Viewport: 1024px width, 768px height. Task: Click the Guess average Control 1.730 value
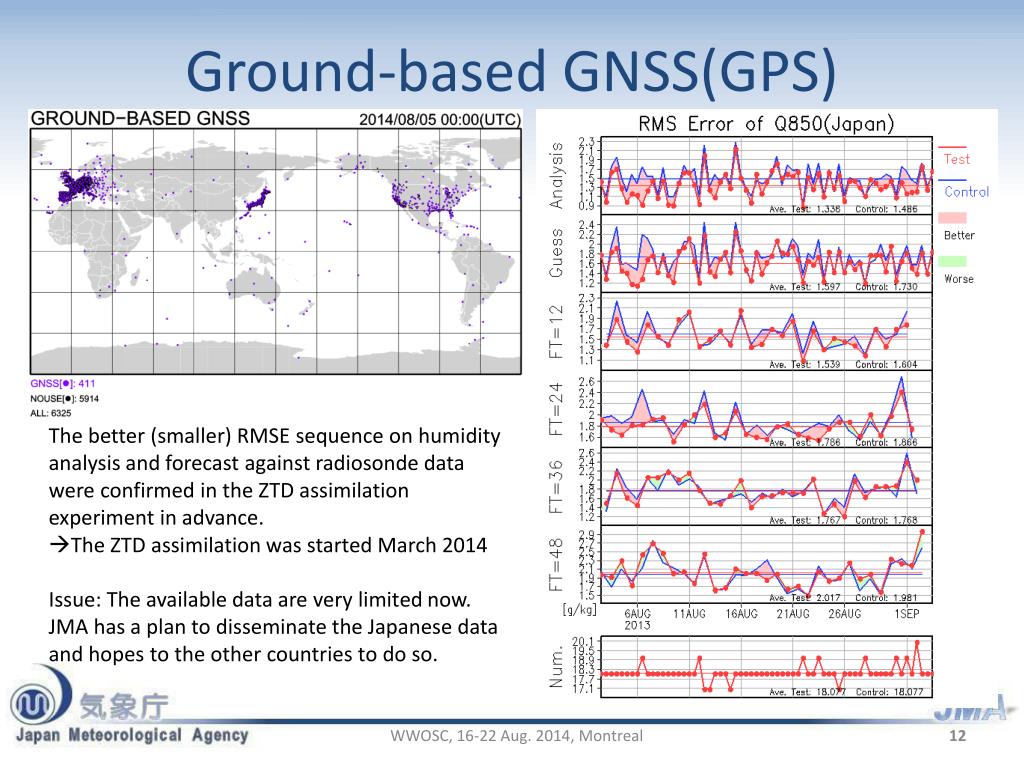(886, 287)
